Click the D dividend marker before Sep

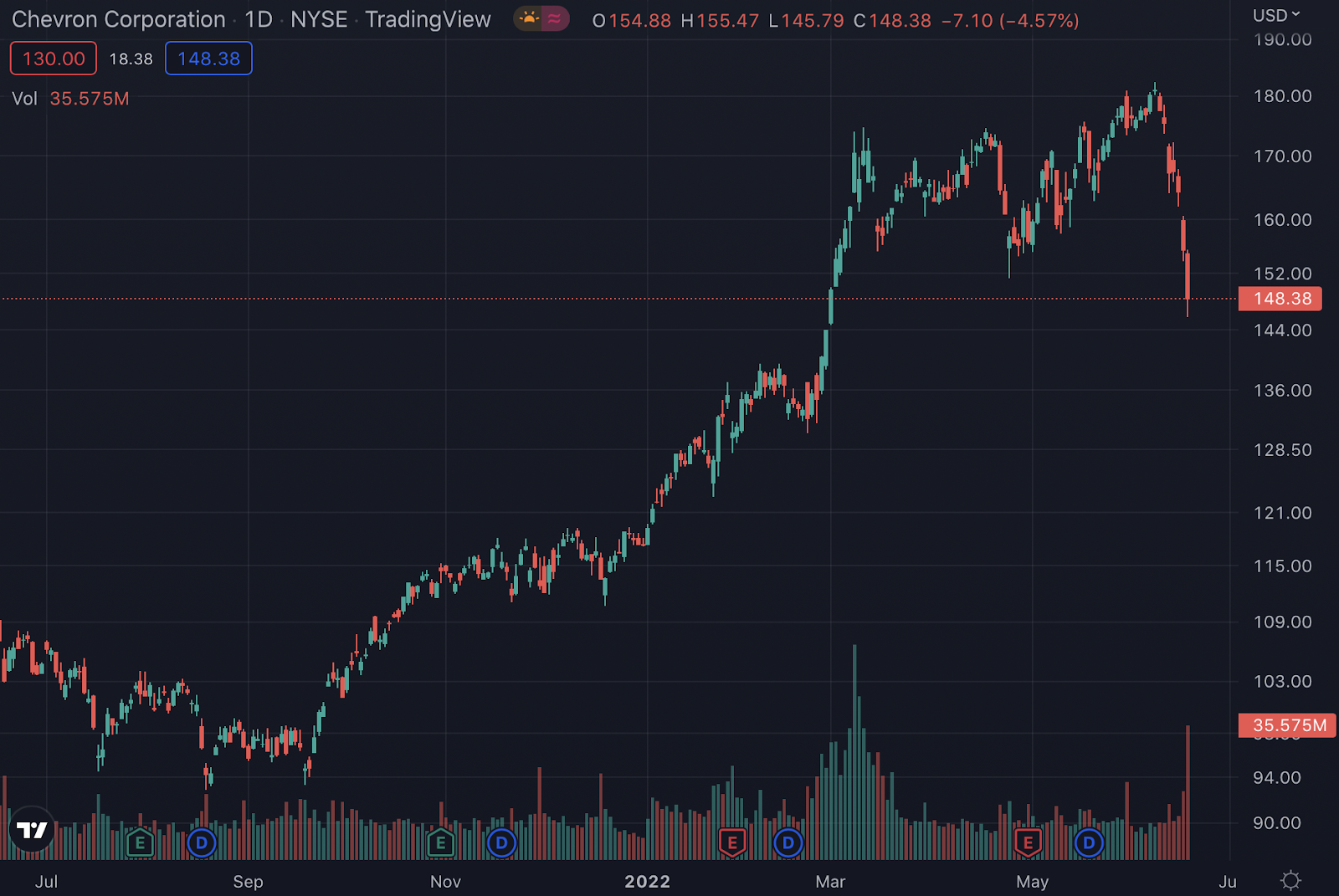(201, 842)
